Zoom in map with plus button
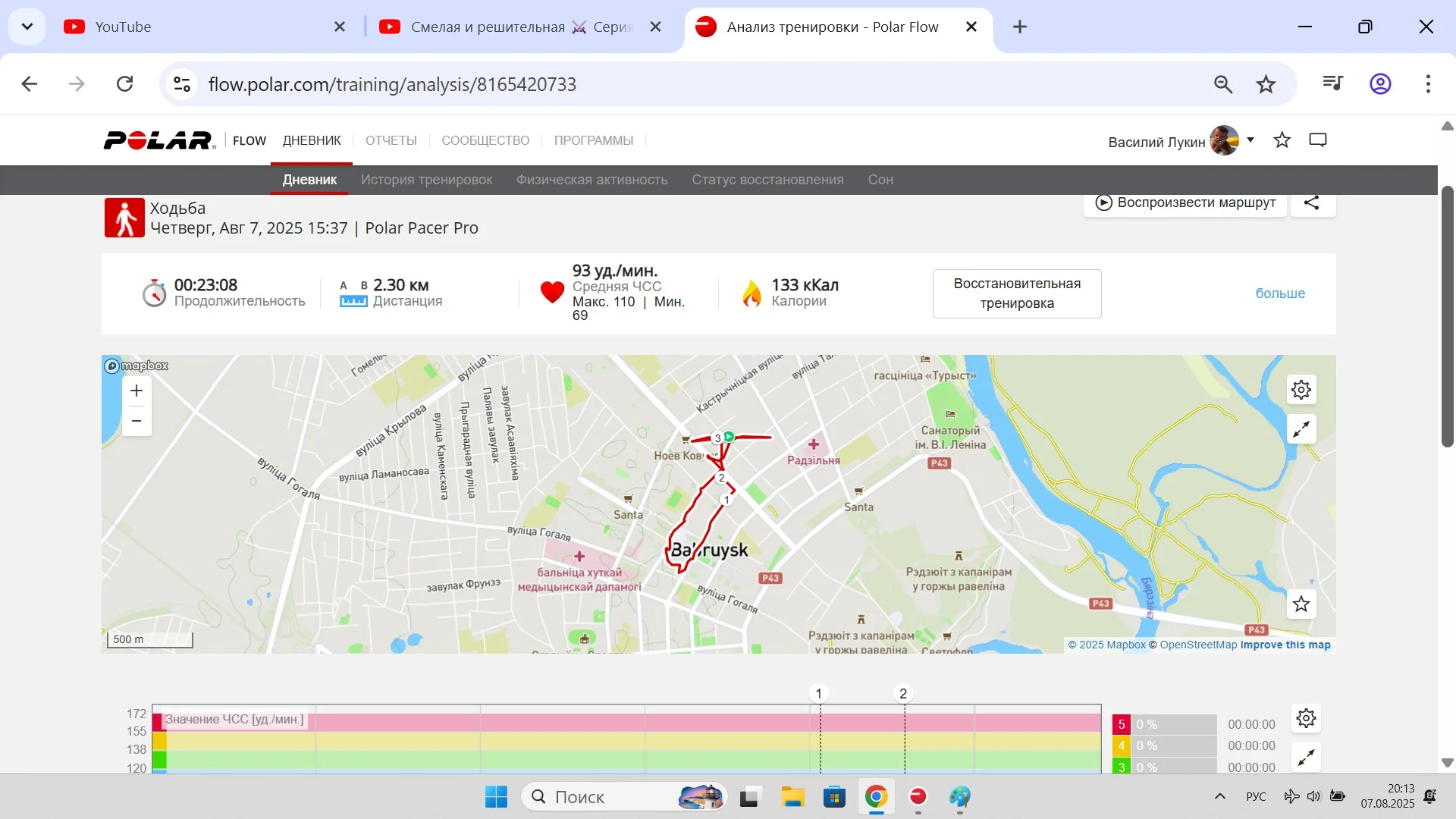 click(x=136, y=391)
